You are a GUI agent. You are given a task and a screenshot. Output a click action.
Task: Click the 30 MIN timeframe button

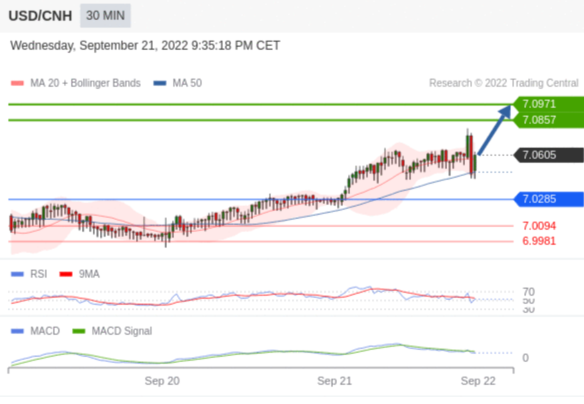(105, 16)
